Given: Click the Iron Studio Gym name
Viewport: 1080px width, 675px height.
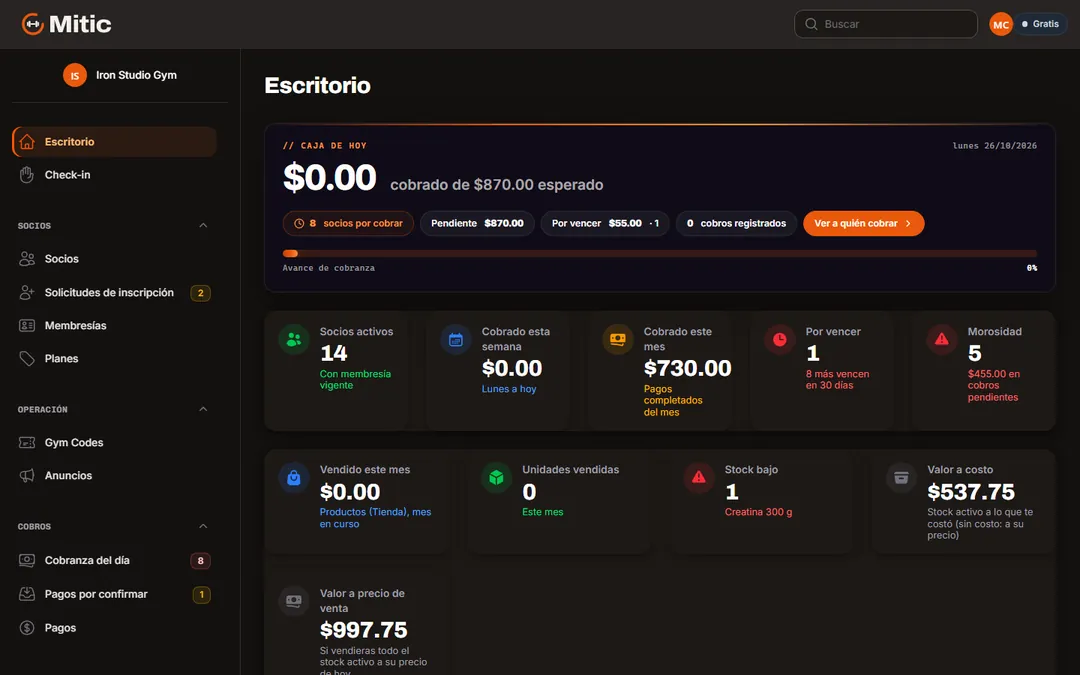Looking at the screenshot, I should (x=136, y=75).
